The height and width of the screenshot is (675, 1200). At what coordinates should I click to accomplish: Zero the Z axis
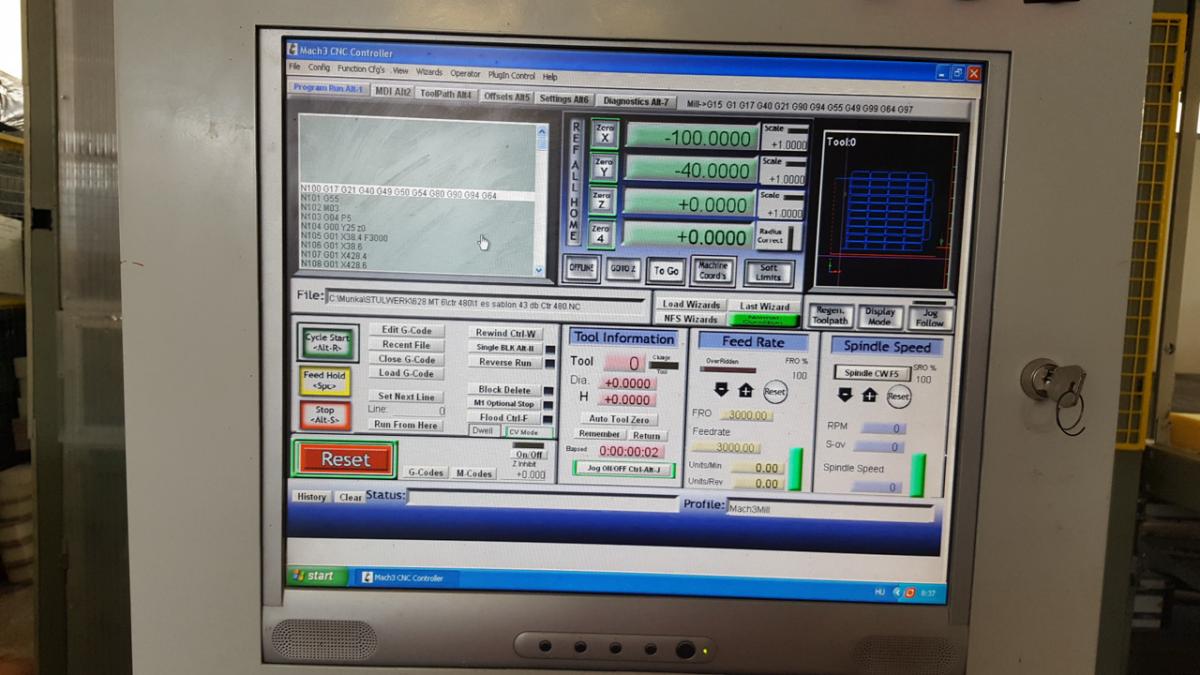[x=602, y=201]
